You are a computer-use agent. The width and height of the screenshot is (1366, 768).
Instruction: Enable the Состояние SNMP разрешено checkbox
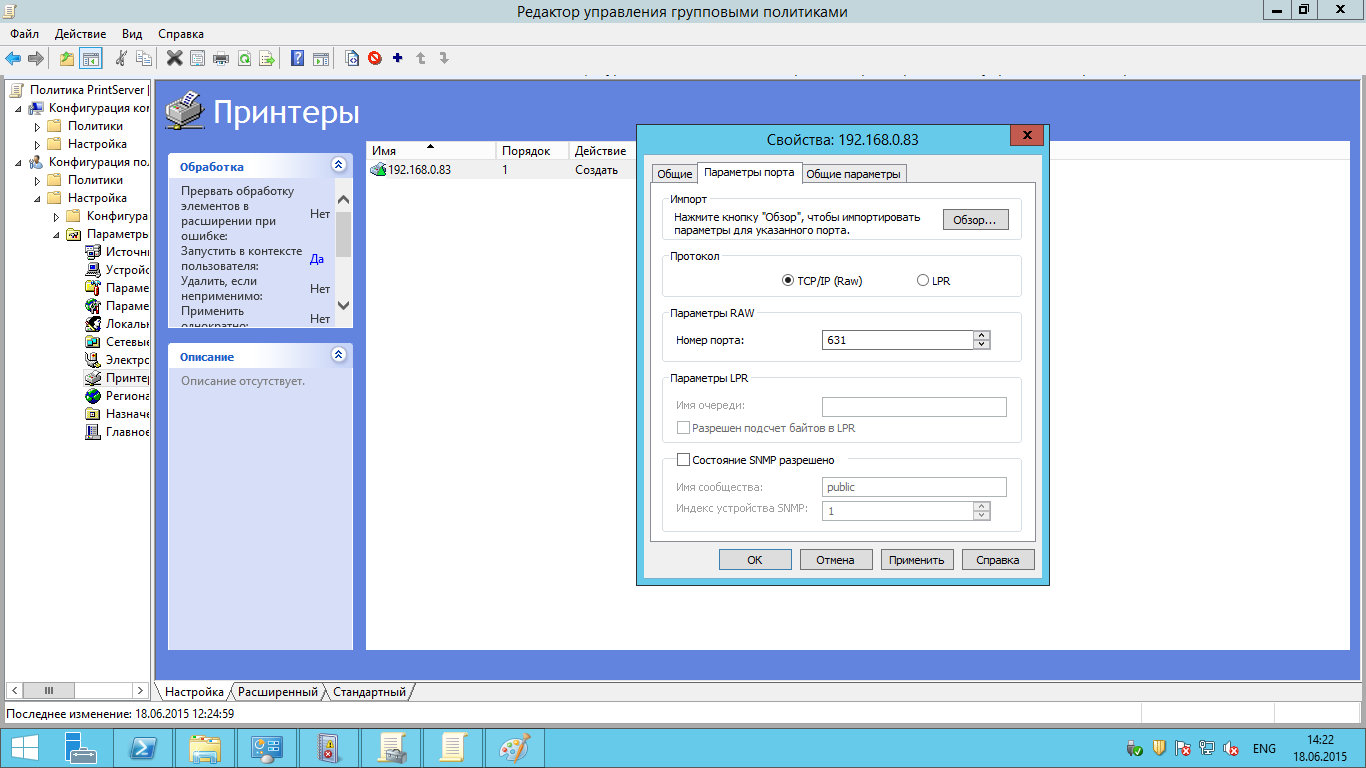(x=684, y=460)
